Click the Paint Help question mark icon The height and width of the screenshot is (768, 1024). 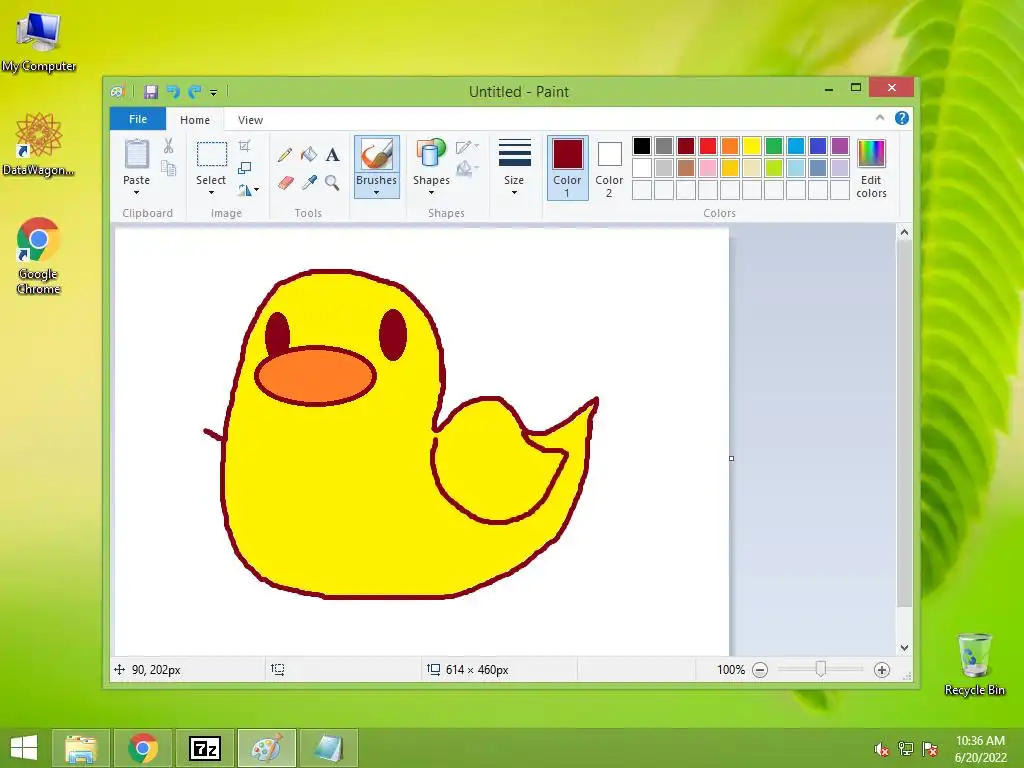902,118
